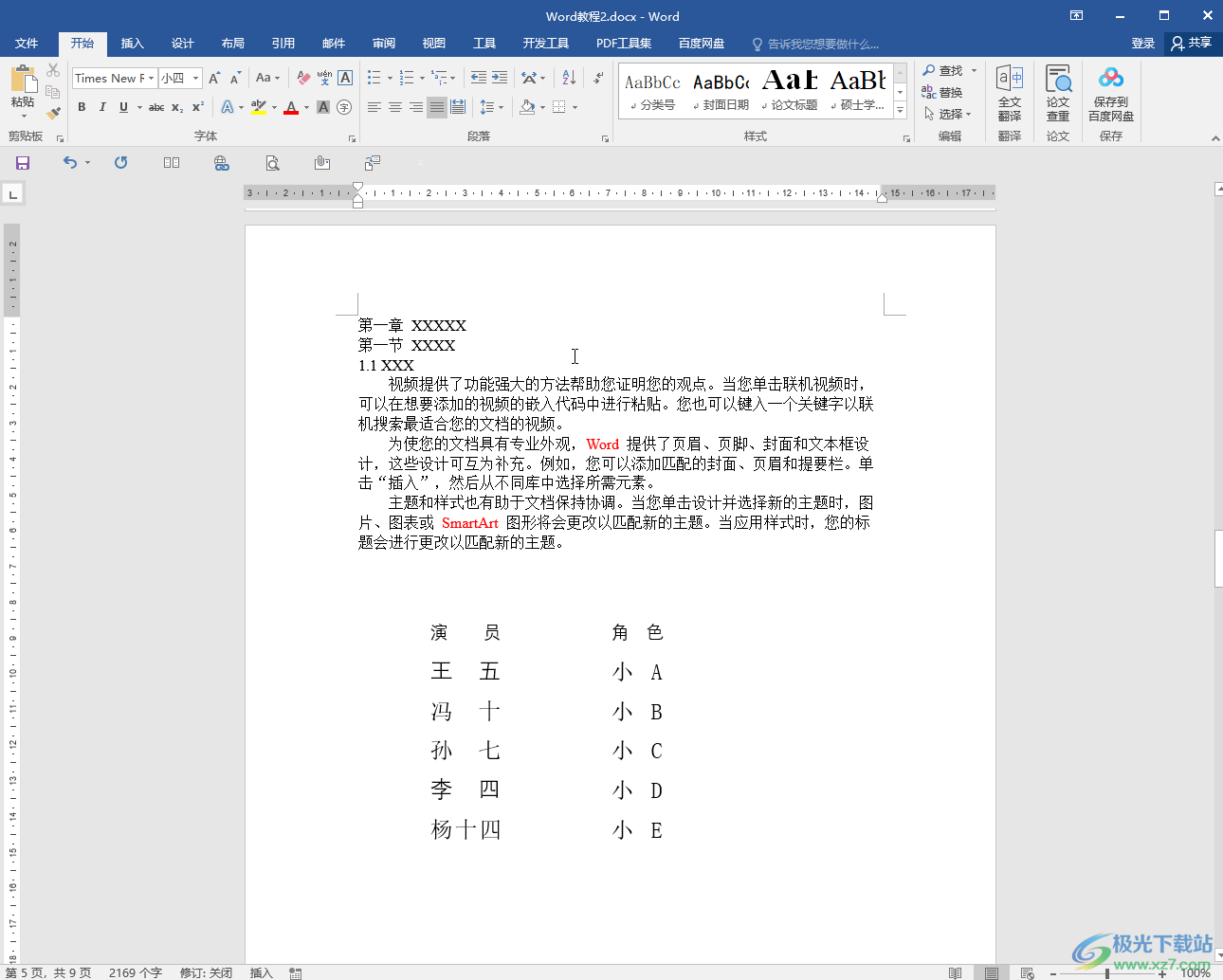Open the undo history dropdown arrow
Screen dimensions: 1223x980
tap(87, 163)
